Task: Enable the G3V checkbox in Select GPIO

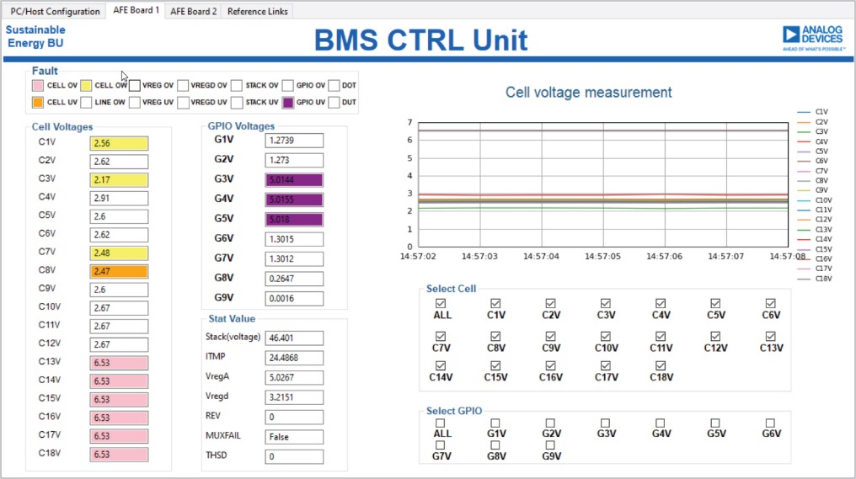Action: (605, 423)
